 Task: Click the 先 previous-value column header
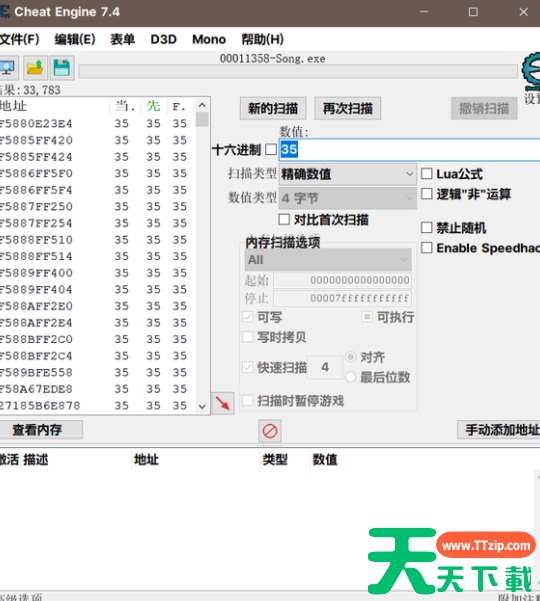pyautogui.click(x=153, y=106)
